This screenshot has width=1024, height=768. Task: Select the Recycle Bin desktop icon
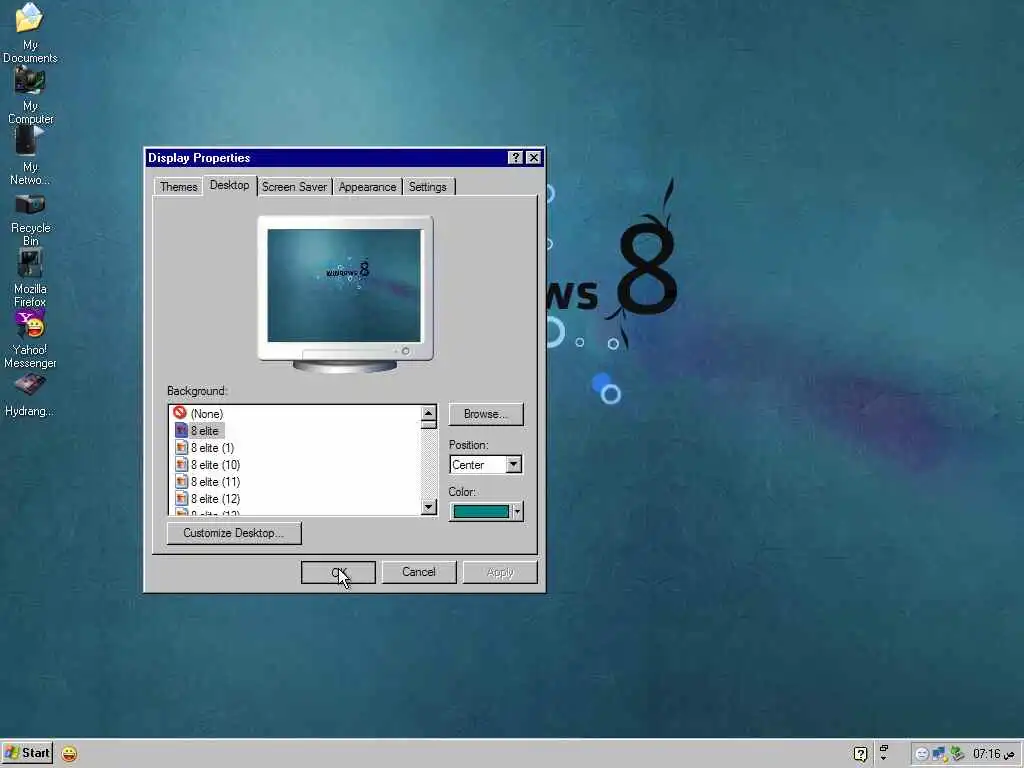29,220
